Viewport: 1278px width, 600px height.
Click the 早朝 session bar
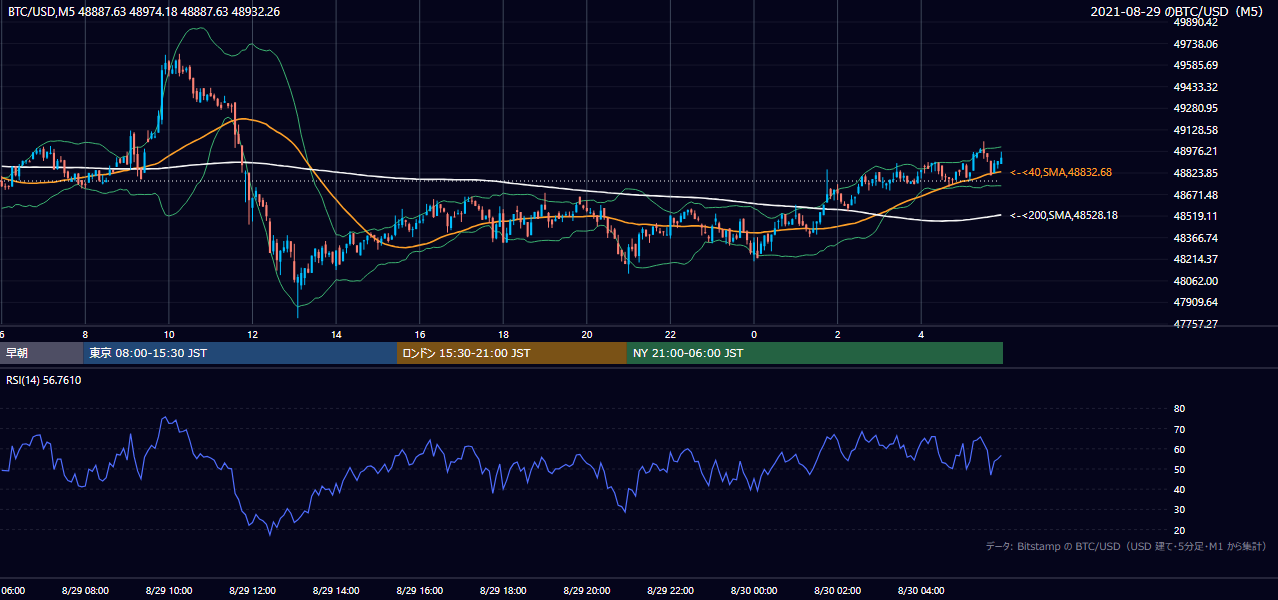point(42,353)
